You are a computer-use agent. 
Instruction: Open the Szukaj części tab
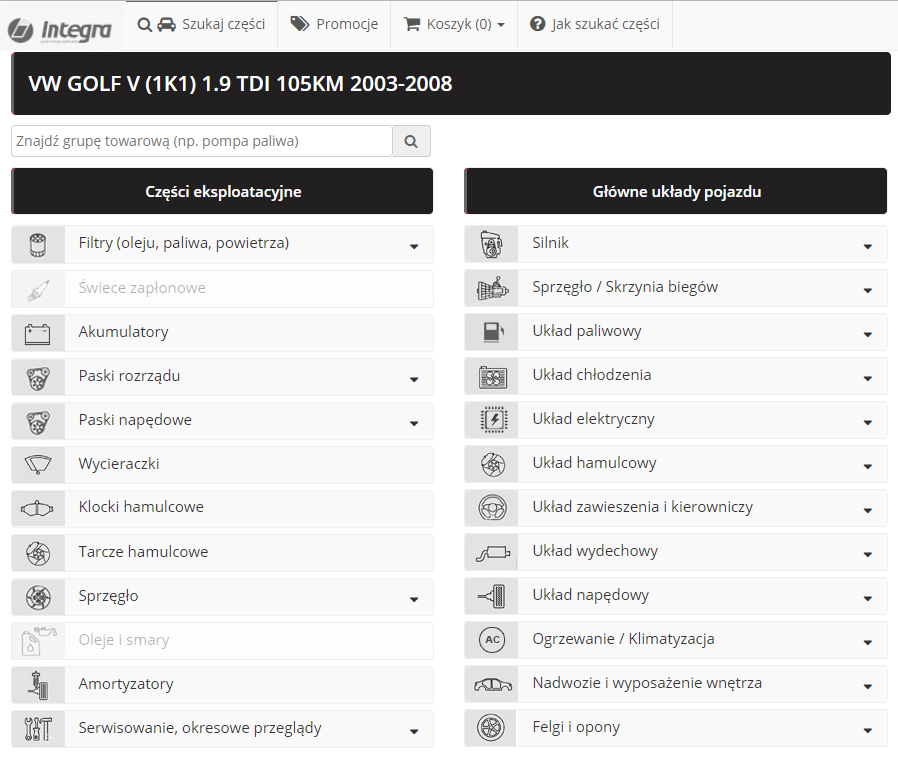pos(201,24)
